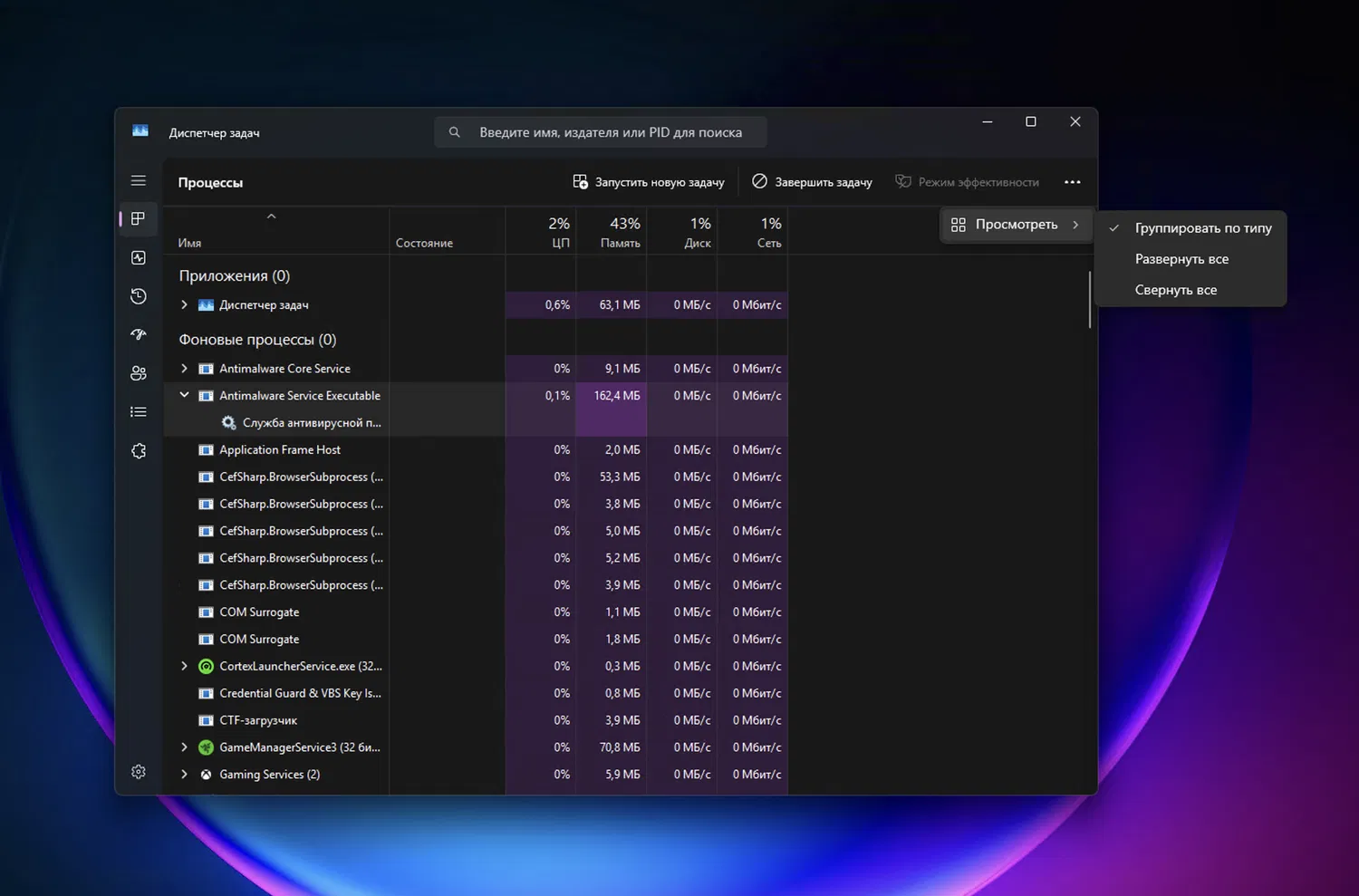Open the Details page in sidebar

click(x=138, y=412)
